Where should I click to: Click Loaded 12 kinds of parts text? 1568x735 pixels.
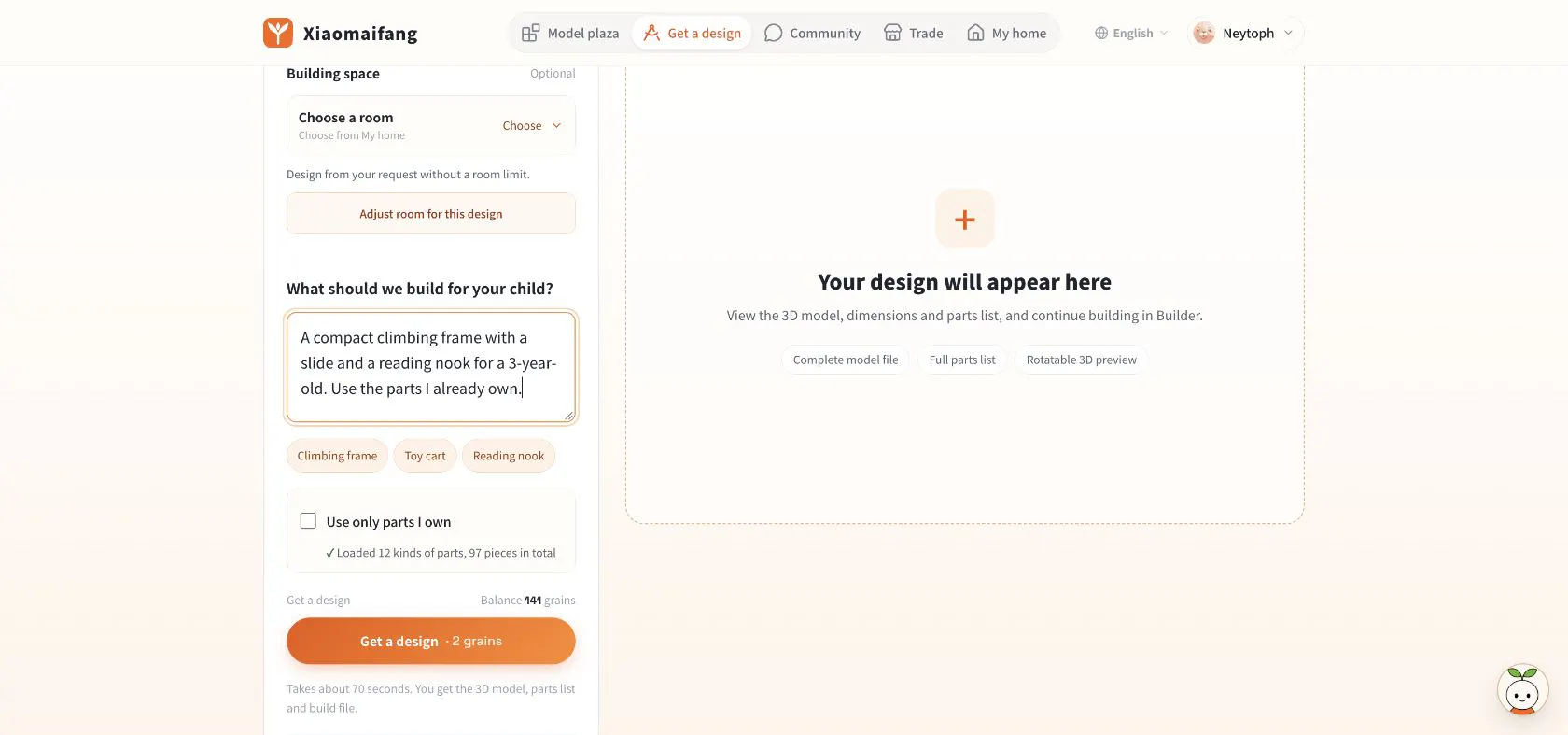tap(441, 553)
